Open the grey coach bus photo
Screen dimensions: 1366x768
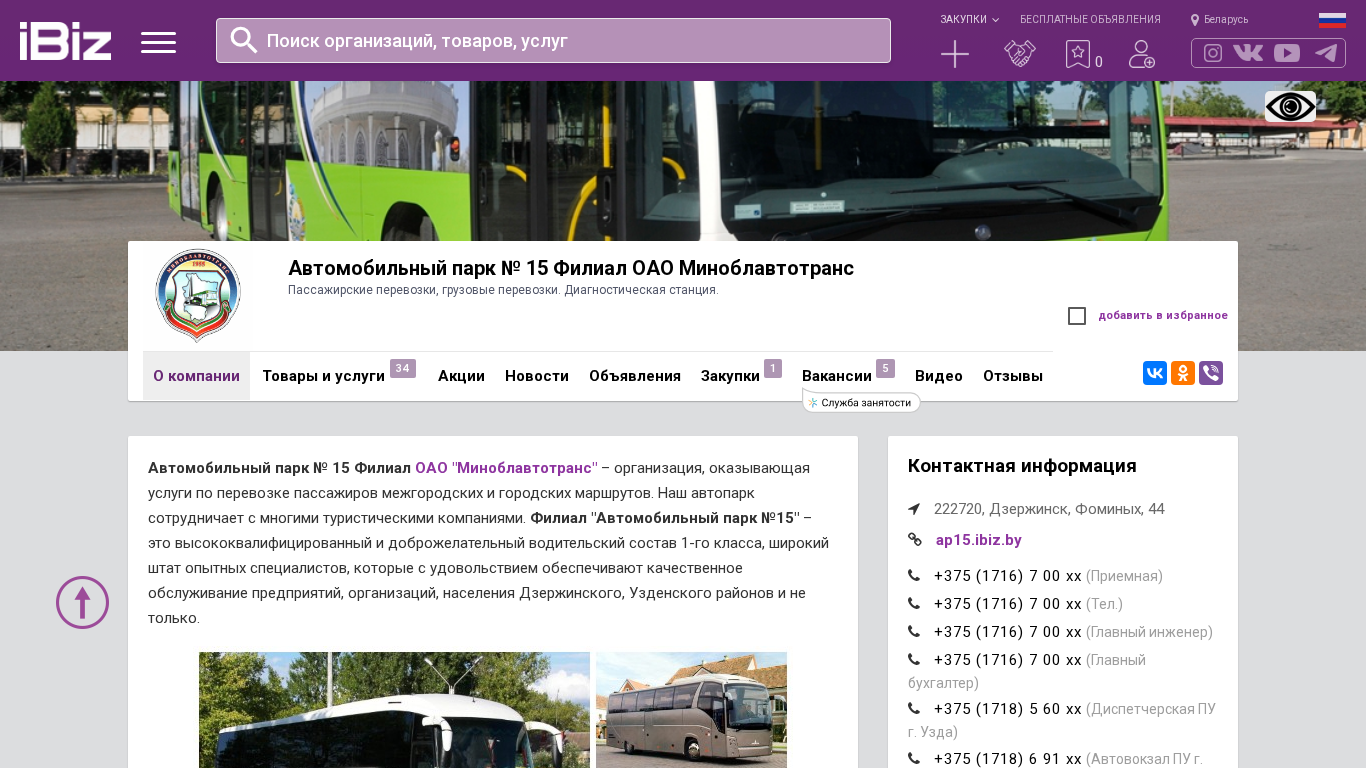coord(691,710)
